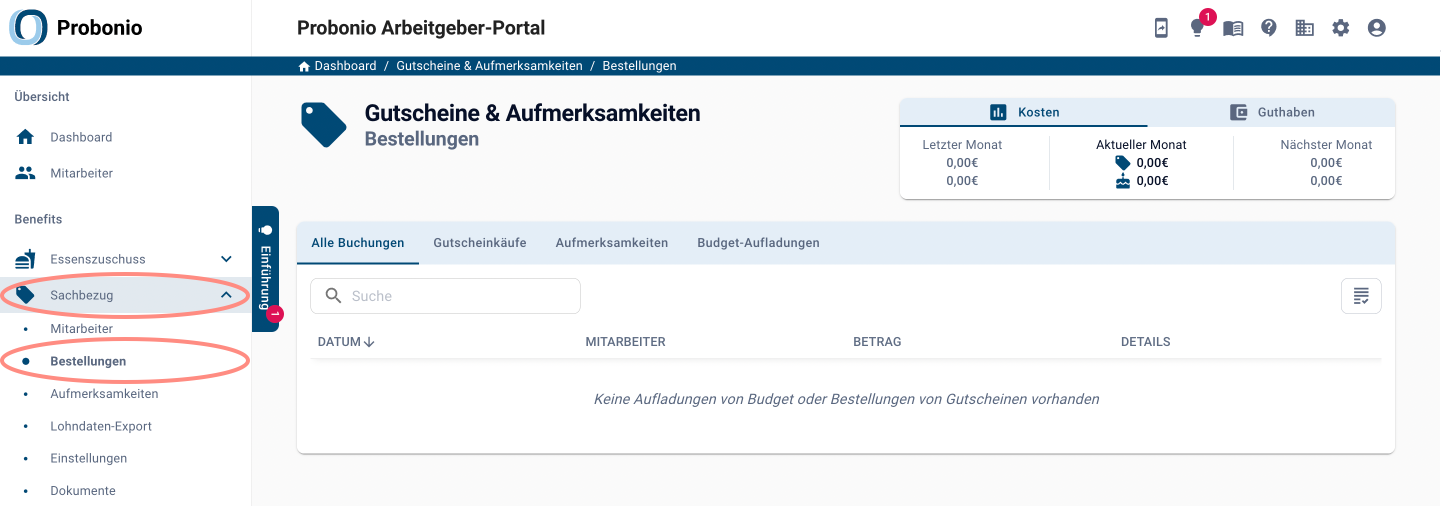Screen dimensions: 1441x506
Task: Click the large tag icon beside page title
Action: point(324,124)
